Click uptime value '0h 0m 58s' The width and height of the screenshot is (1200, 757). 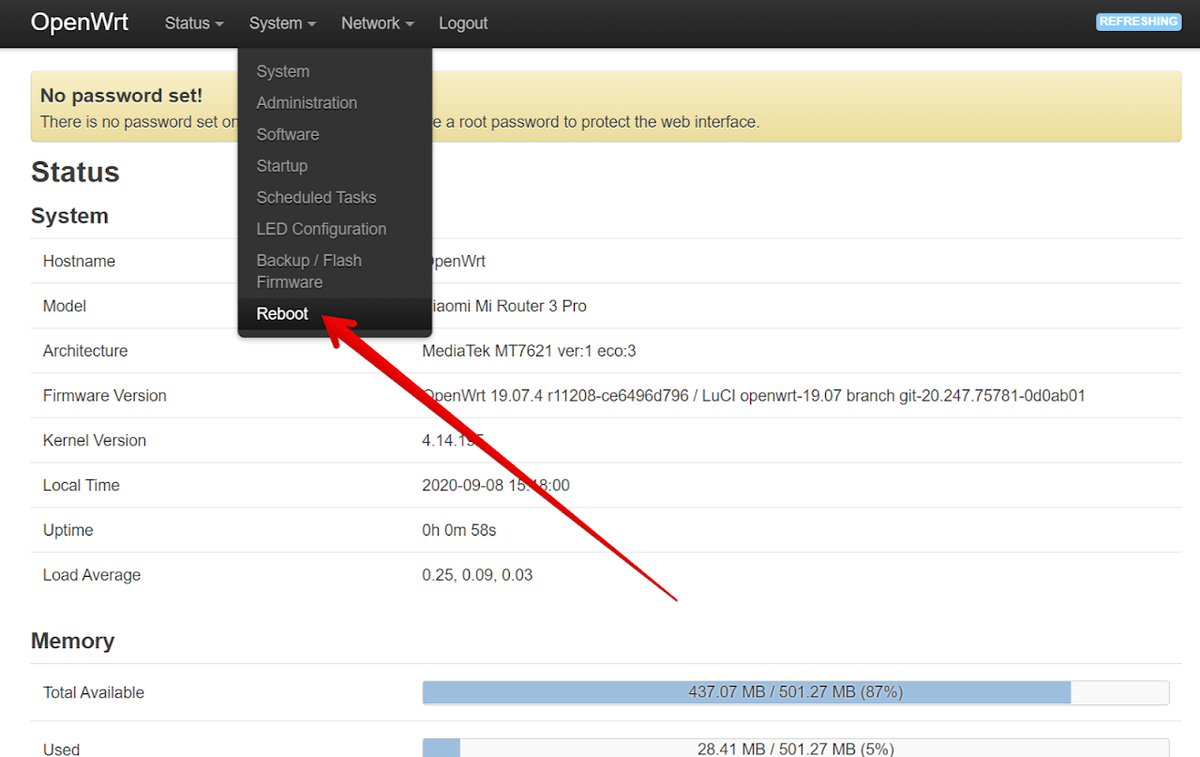tap(459, 531)
